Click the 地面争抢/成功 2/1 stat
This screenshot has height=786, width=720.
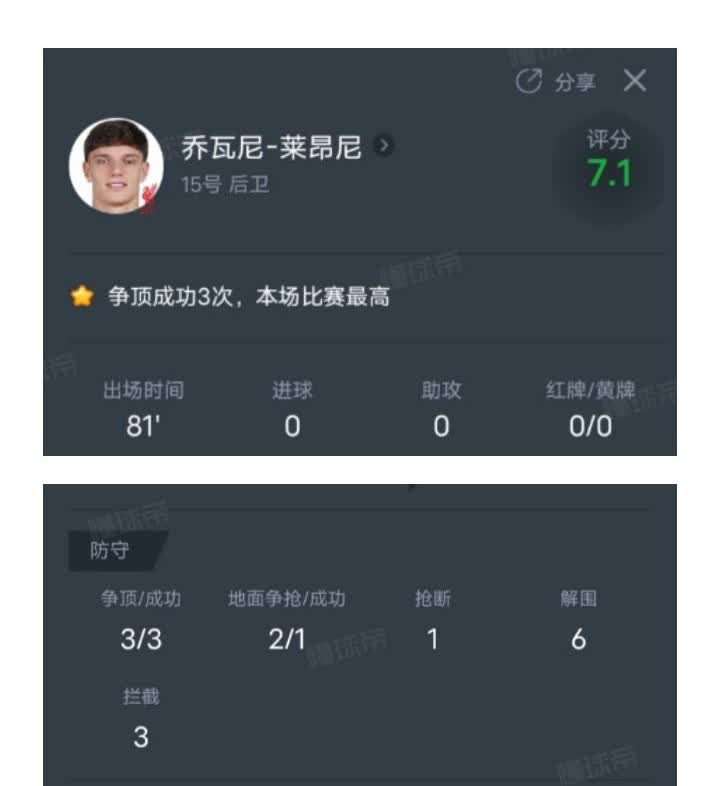click(287, 620)
